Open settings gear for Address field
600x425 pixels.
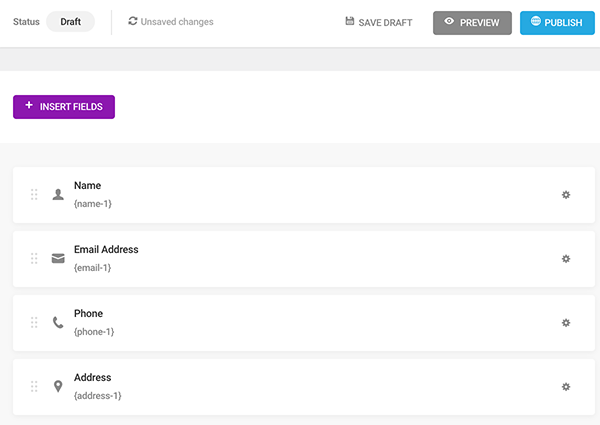(565, 387)
